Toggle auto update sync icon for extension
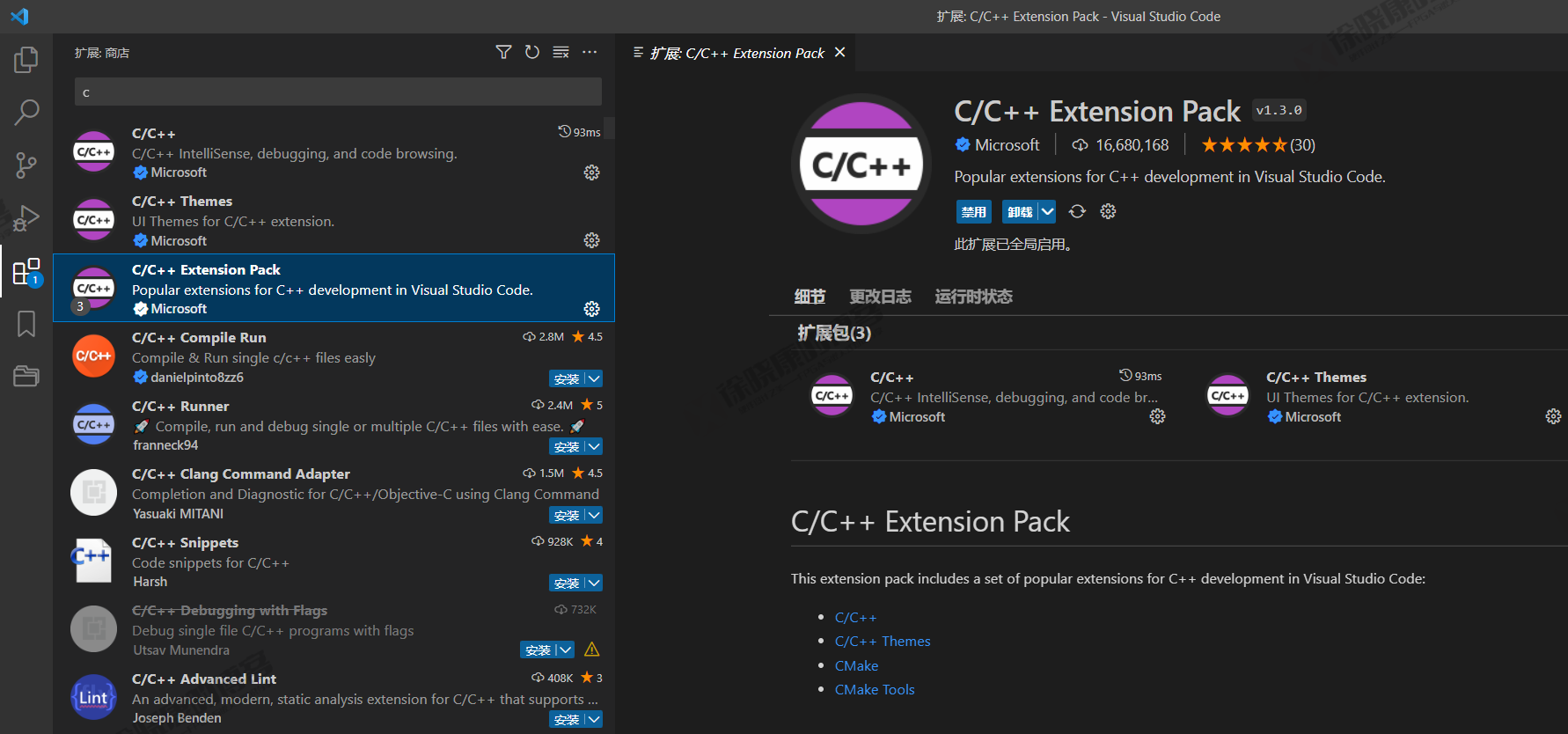 pos(1077,212)
